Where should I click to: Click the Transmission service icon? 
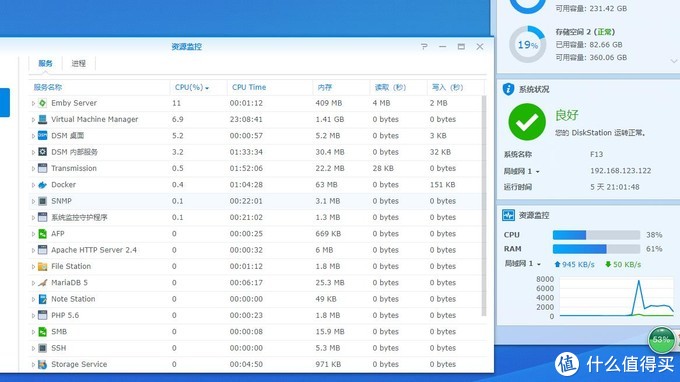click(42, 168)
